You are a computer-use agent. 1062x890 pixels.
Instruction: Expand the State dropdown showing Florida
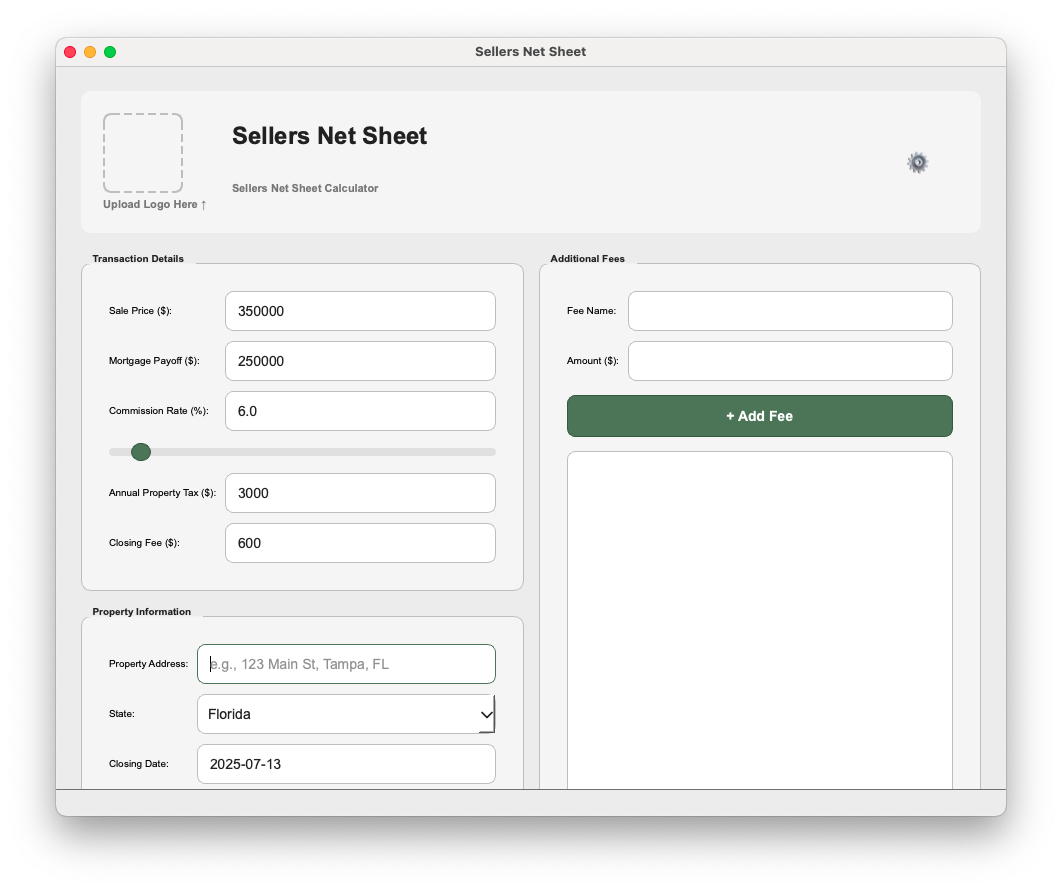[346, 714]
